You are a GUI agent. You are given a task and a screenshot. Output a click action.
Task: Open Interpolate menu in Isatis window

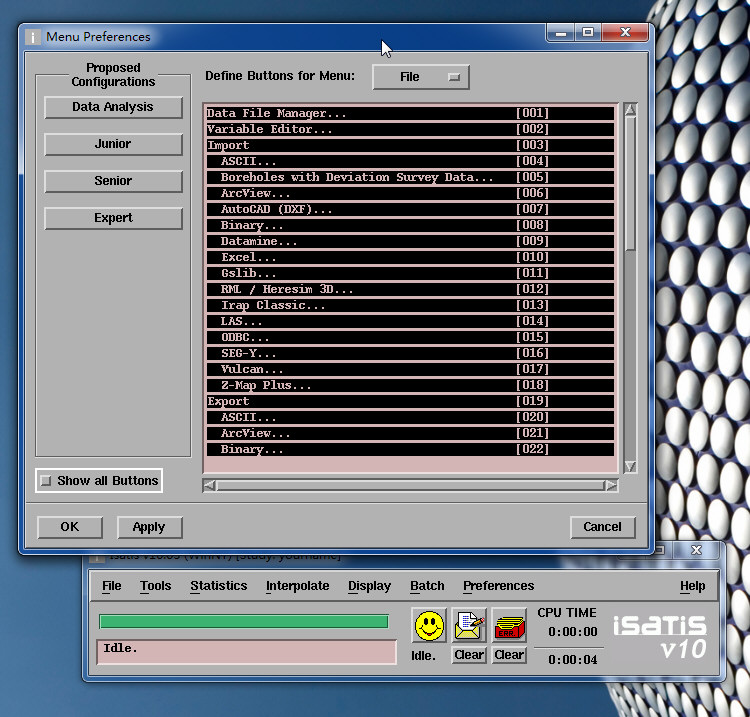coord(298,585)
